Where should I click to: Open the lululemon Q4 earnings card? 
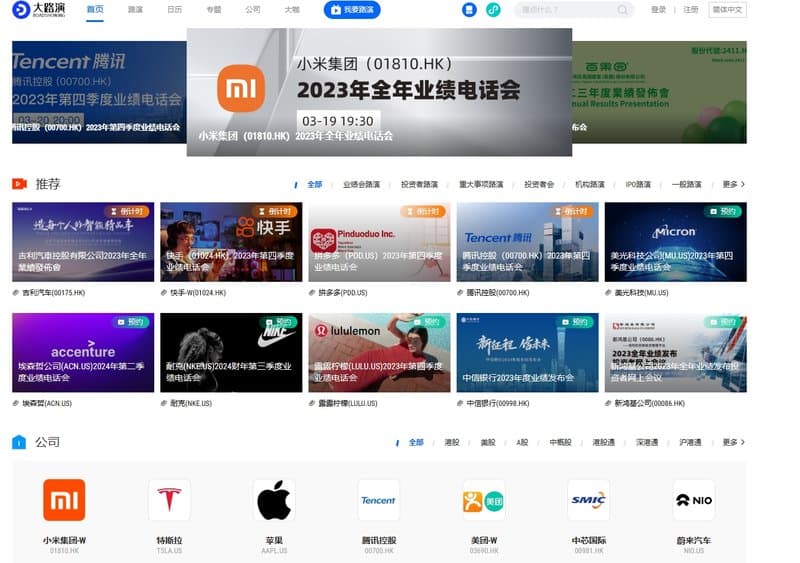click(x=380, y=353)
